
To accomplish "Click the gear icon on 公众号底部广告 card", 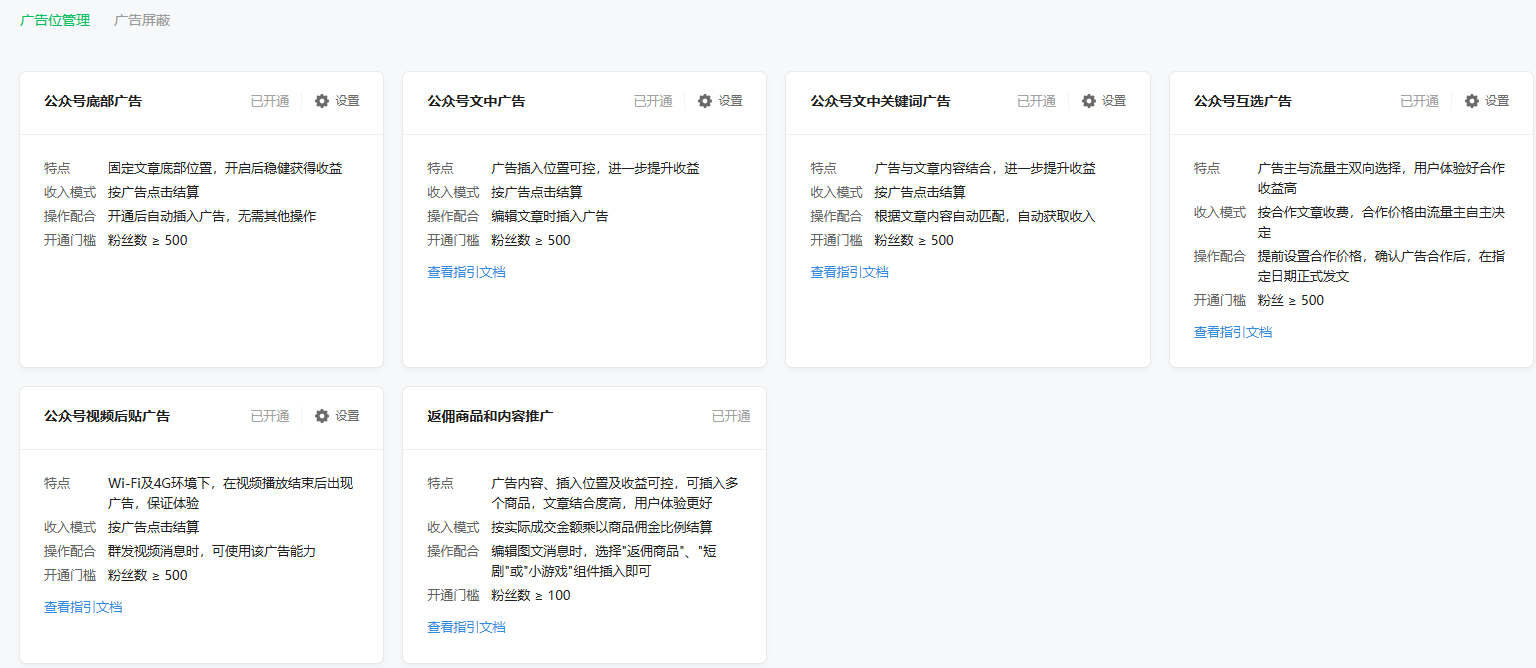I will point(322,101).
